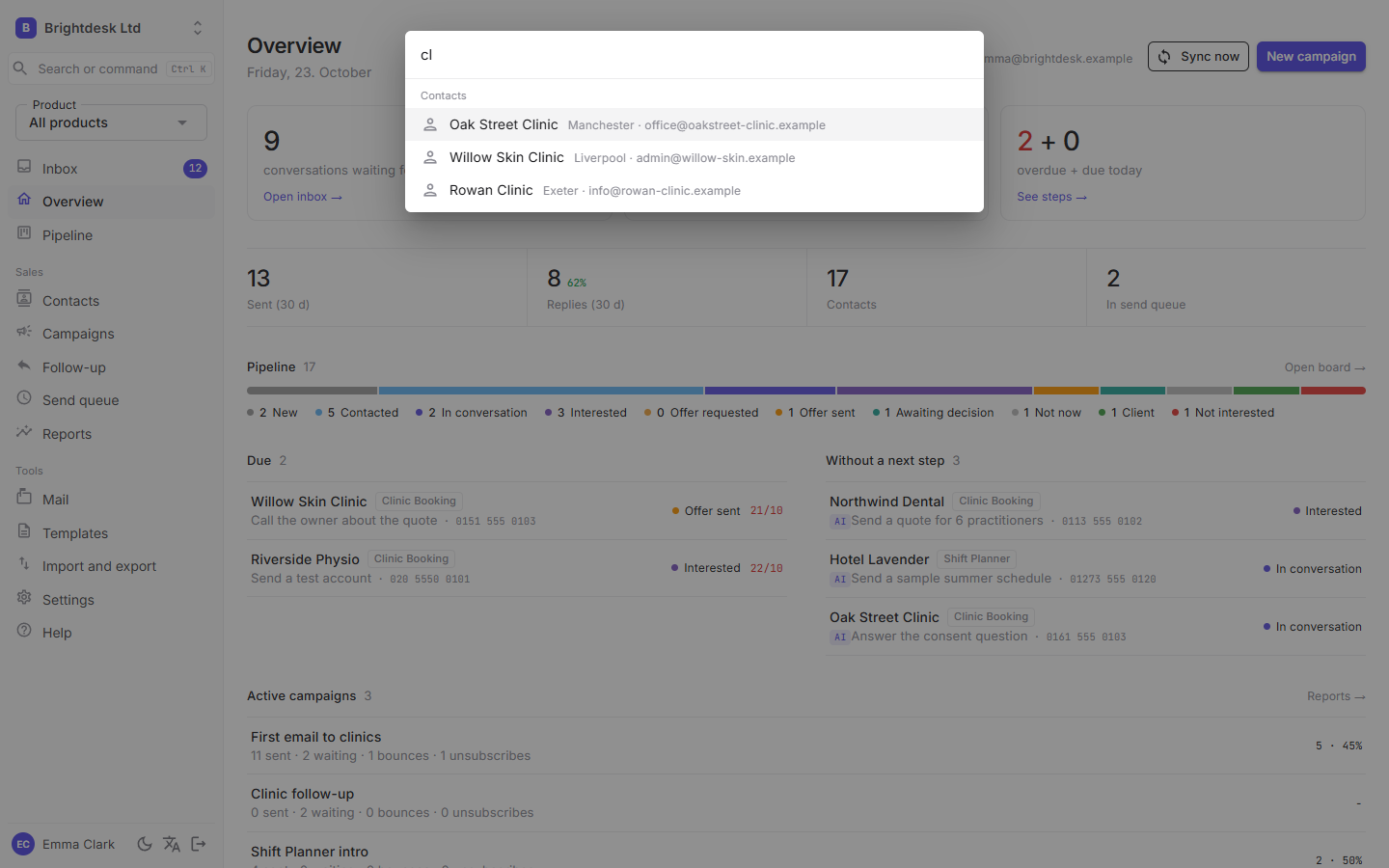Open the Hotel Lavender row
This screenshot has width=1389, height=868.
[1096, 569]
